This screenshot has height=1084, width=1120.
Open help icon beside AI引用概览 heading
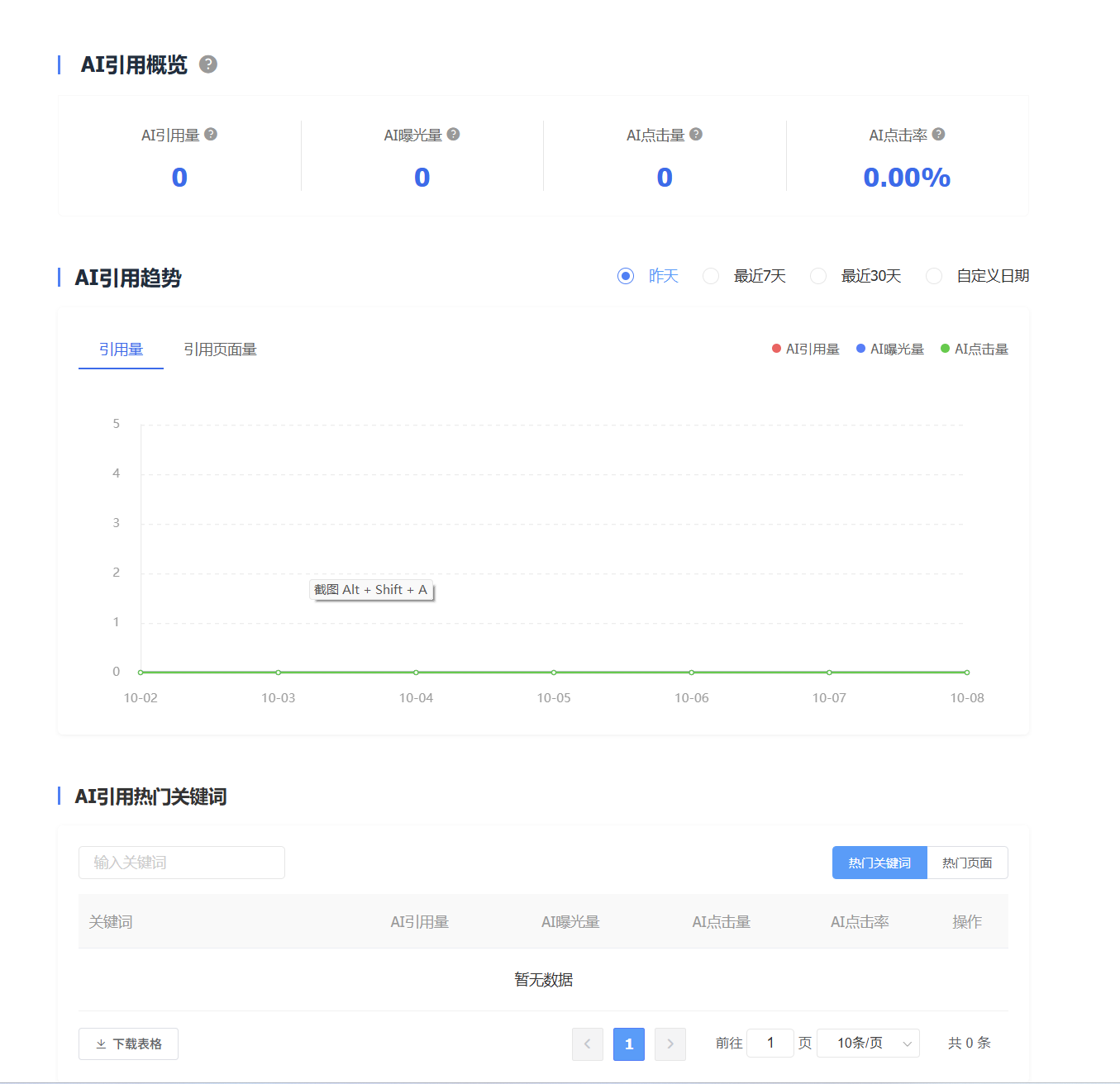208,64
